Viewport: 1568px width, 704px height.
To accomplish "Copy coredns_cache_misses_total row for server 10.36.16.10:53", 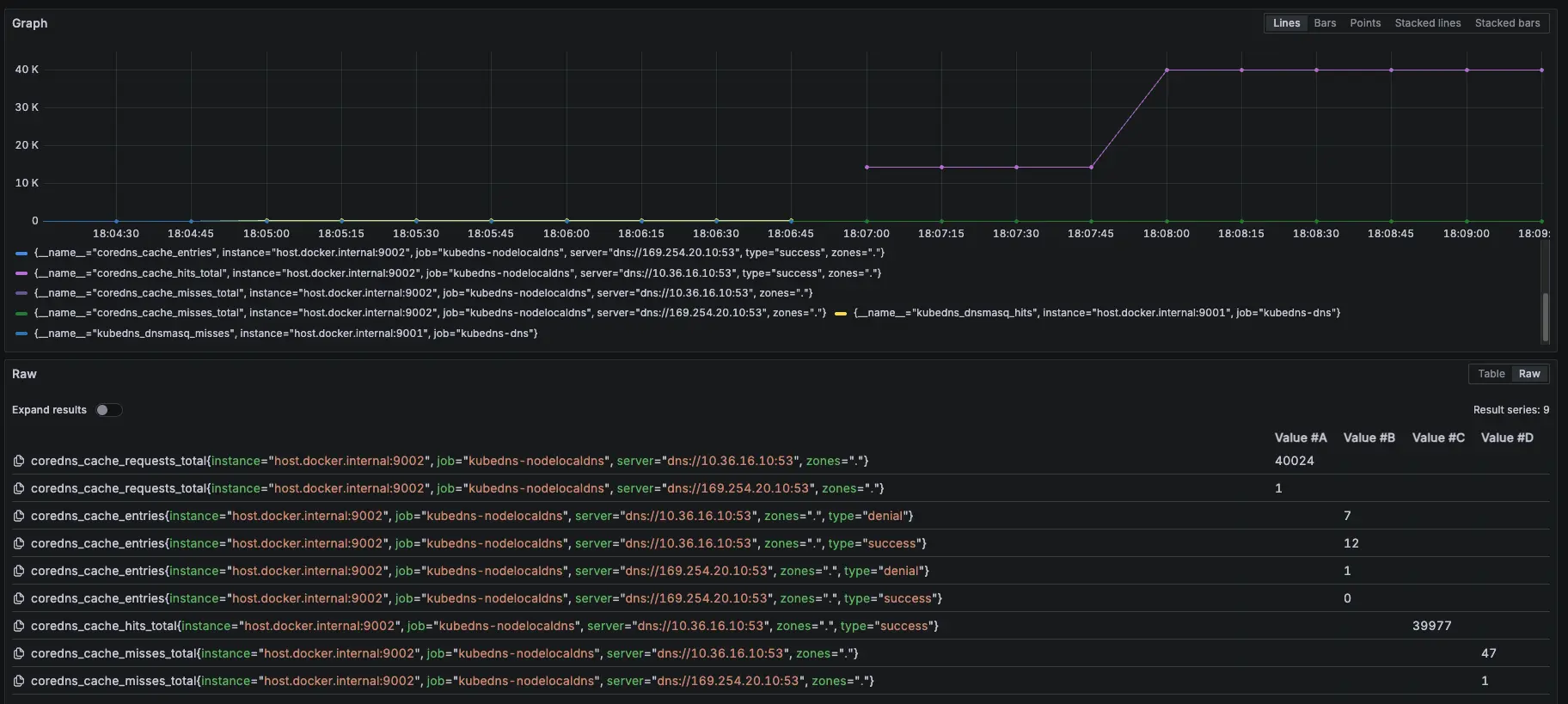I will pyautogui.click(x=19, y=653).
